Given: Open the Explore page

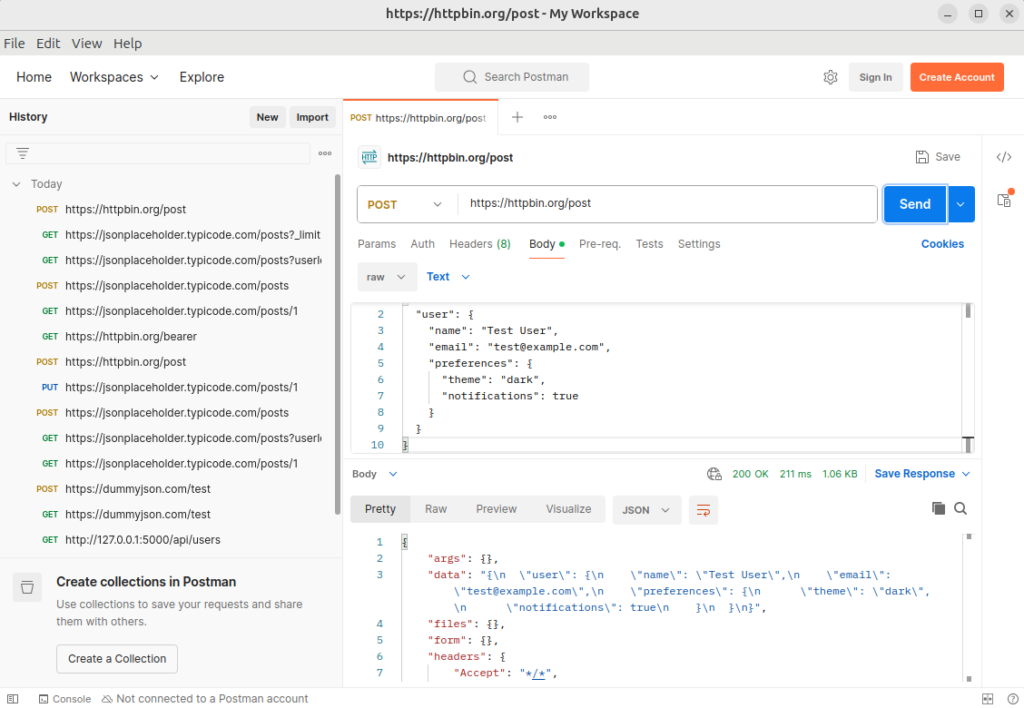Looking at the screenshot, I should click(x=202, y=77).
